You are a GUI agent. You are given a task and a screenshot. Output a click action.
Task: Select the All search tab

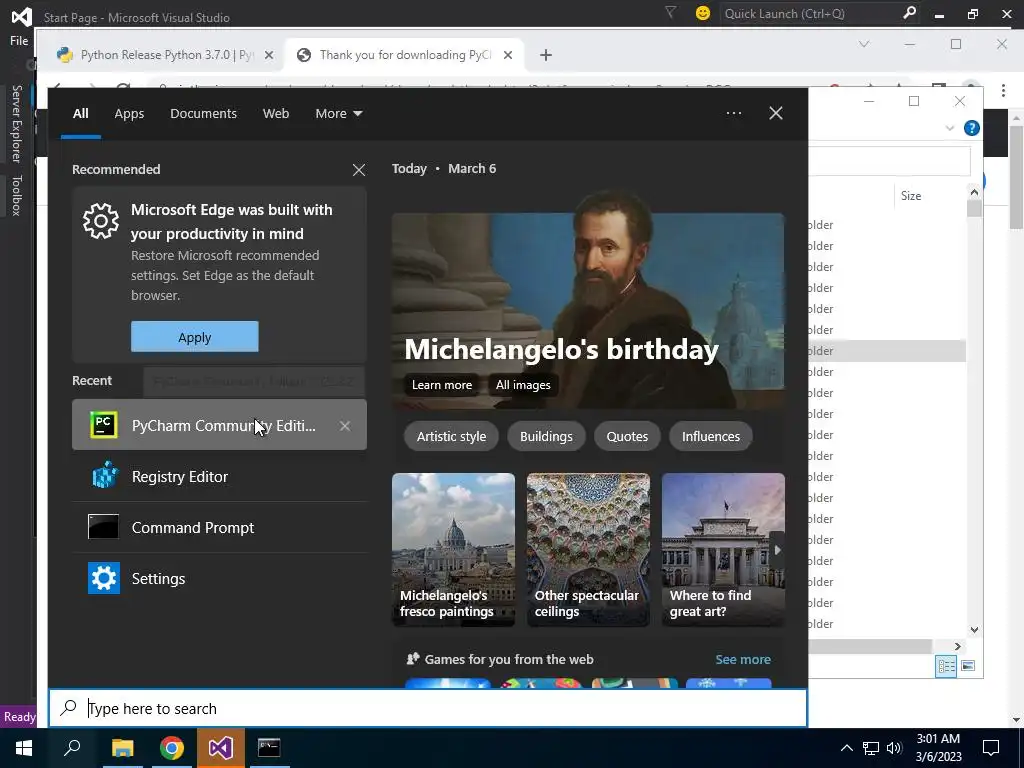point(80,114)
